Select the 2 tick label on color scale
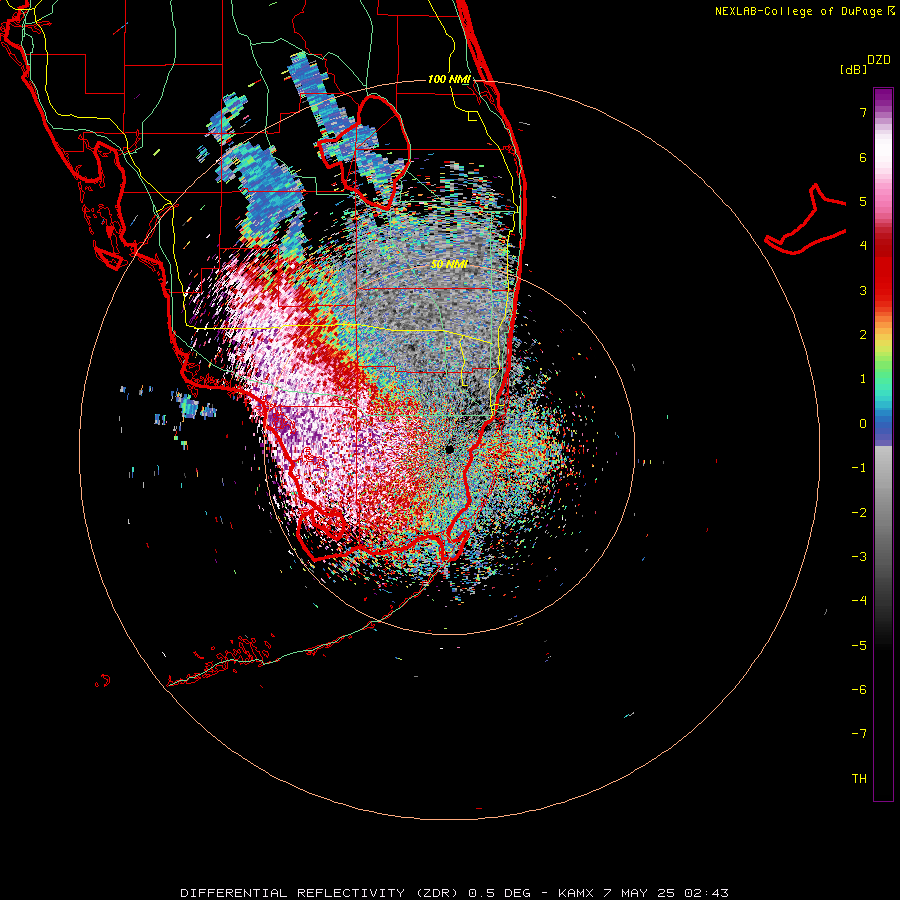Screen dimensions: 900x900 click(863, 335)
